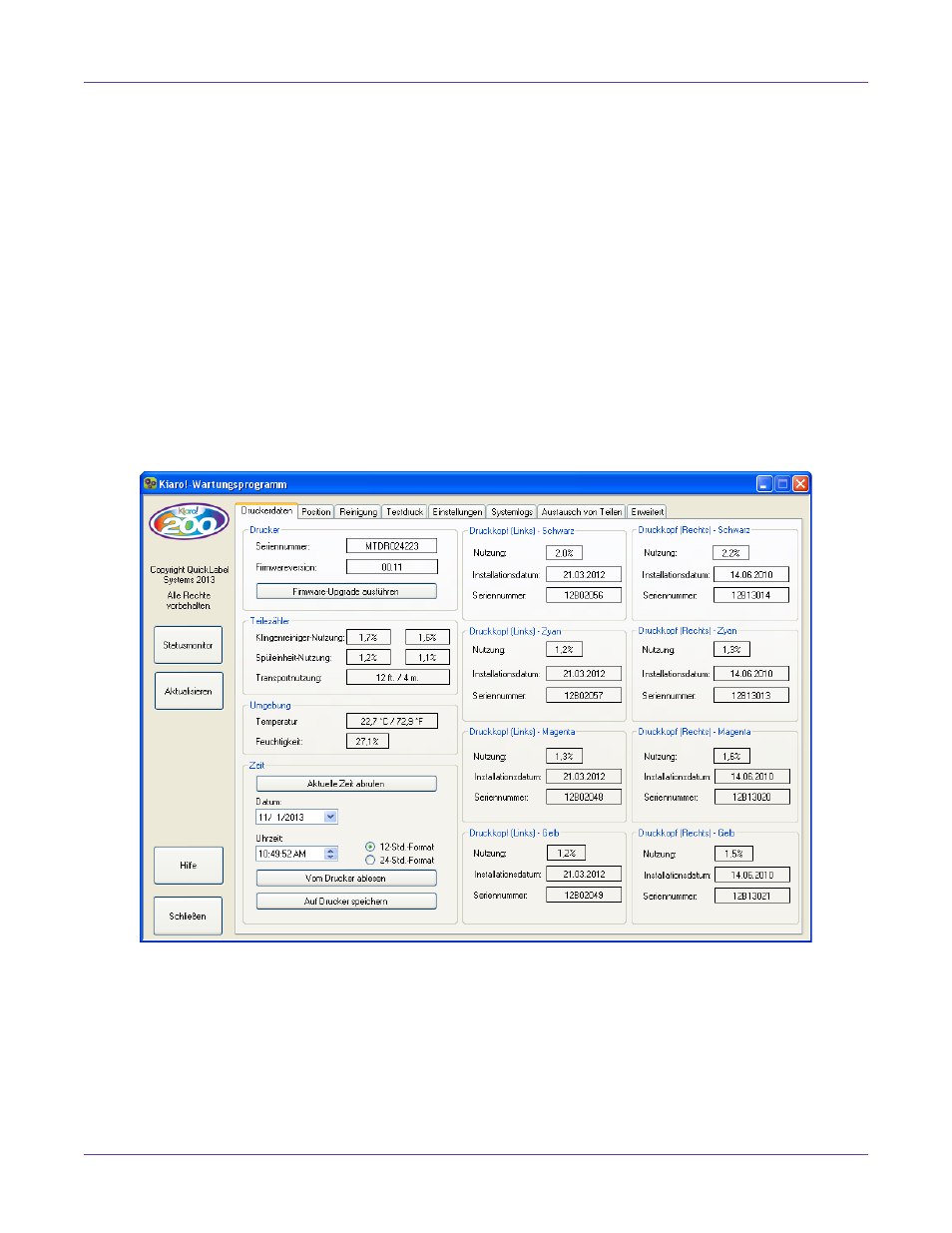Click Spüleinheit-Nutzung value 1,1%

[x=428, y=657]
